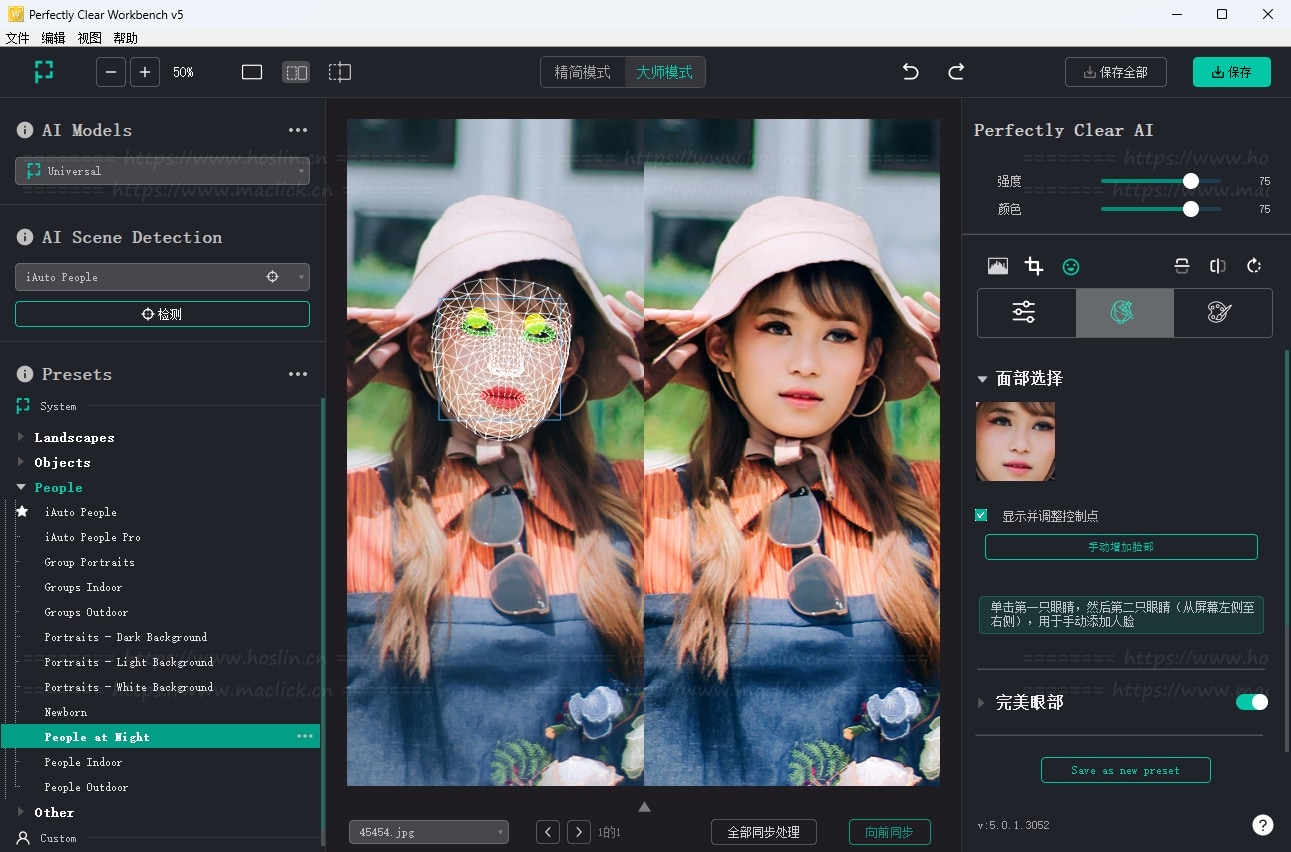Image resolution: width=1291 pixels, height=852 pixels.
Task: Toggle the 完美眼部 switch off
Action: coord(1251,702)
